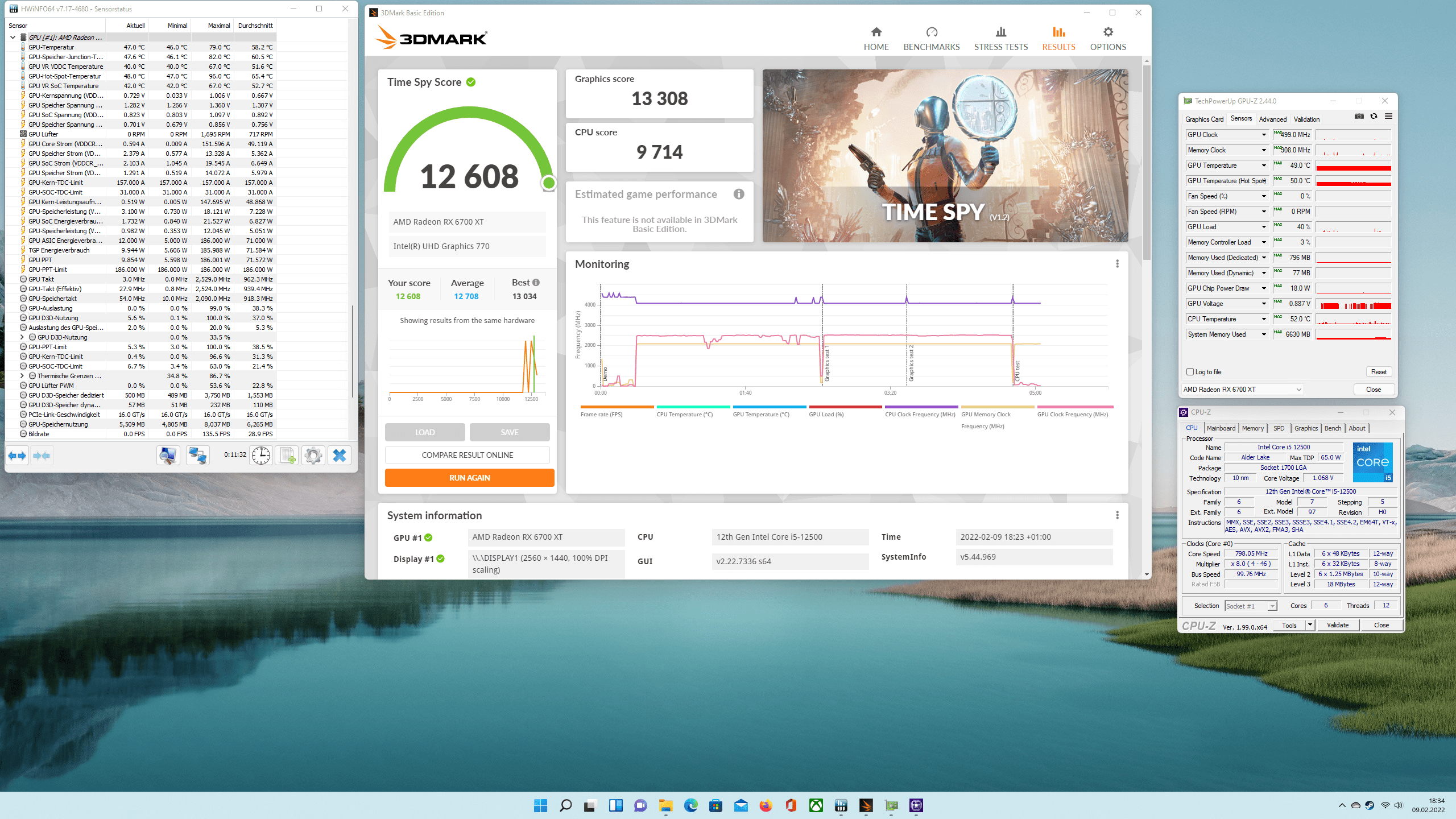
Task: Open OPTIONS in 3DMark navigation
Action: click(x=1108, y=39)
